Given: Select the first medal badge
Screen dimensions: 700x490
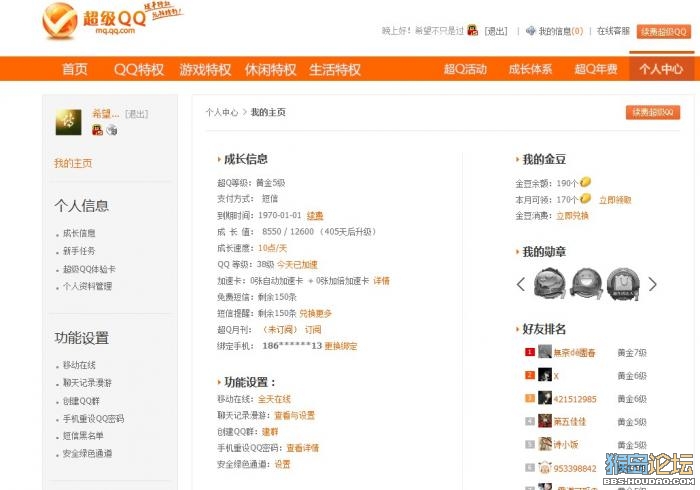Looking at the screenshot, I should click(550, 283).
